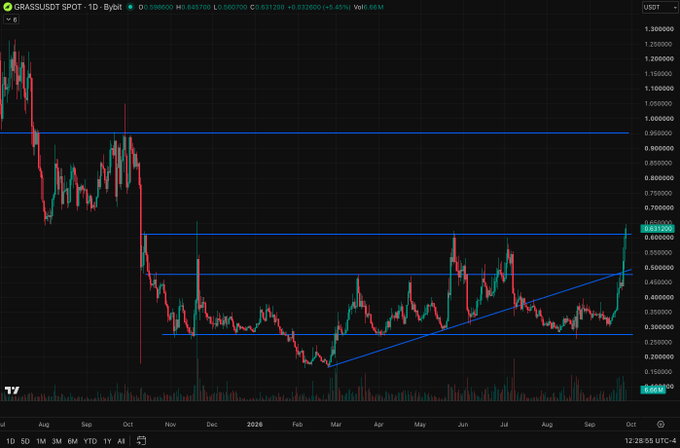Click the Jun label on time axis
The width and height of the screenshot is (680, 448).
coord(463,424)
